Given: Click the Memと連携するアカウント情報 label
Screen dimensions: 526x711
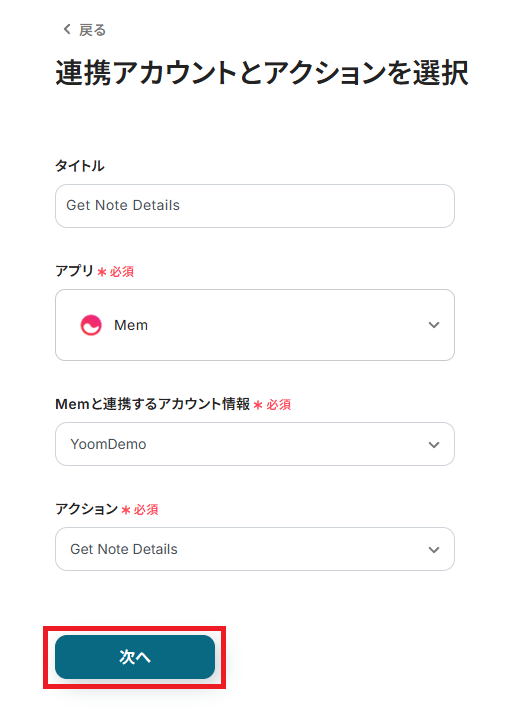Looking at the screenshot, I should pyautogui.click(x=152, y=404).
